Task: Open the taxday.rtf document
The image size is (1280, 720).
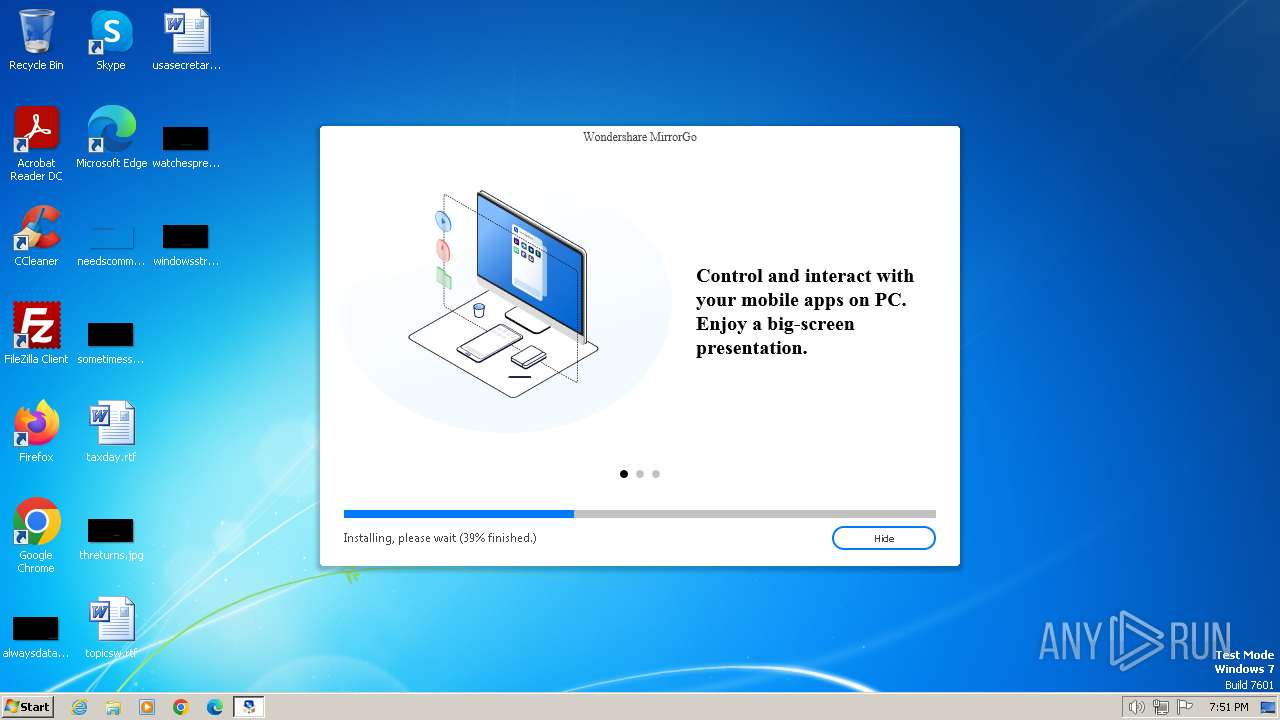Action: tap(111, 432)
